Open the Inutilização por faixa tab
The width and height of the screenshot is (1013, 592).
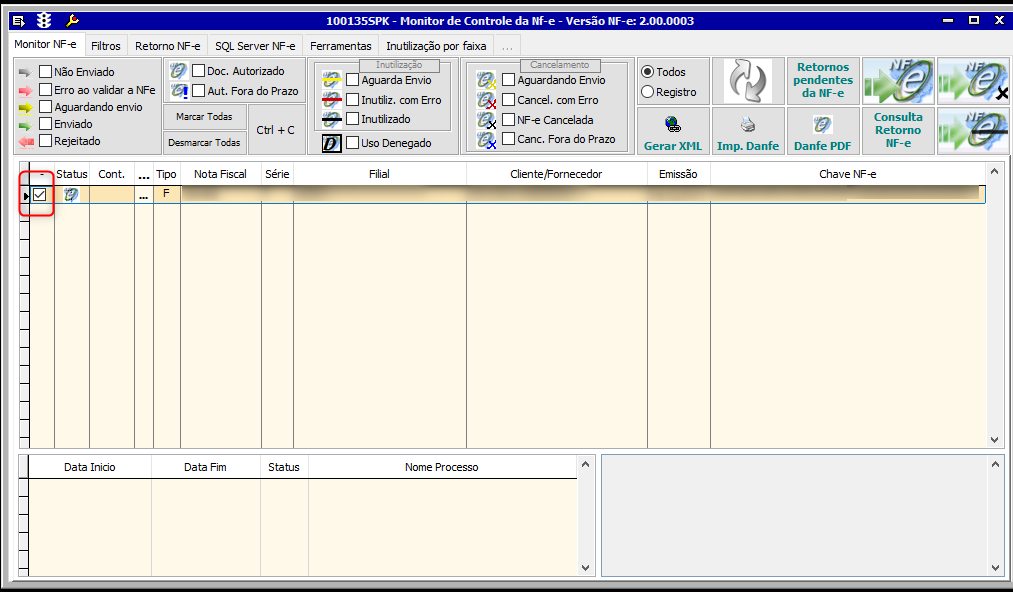[x=435, y=46]
